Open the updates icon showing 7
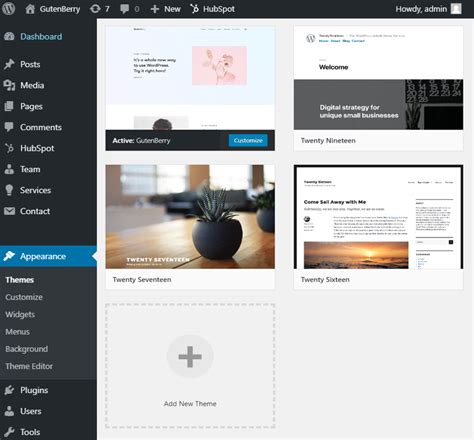 click(x=95, y=9)
